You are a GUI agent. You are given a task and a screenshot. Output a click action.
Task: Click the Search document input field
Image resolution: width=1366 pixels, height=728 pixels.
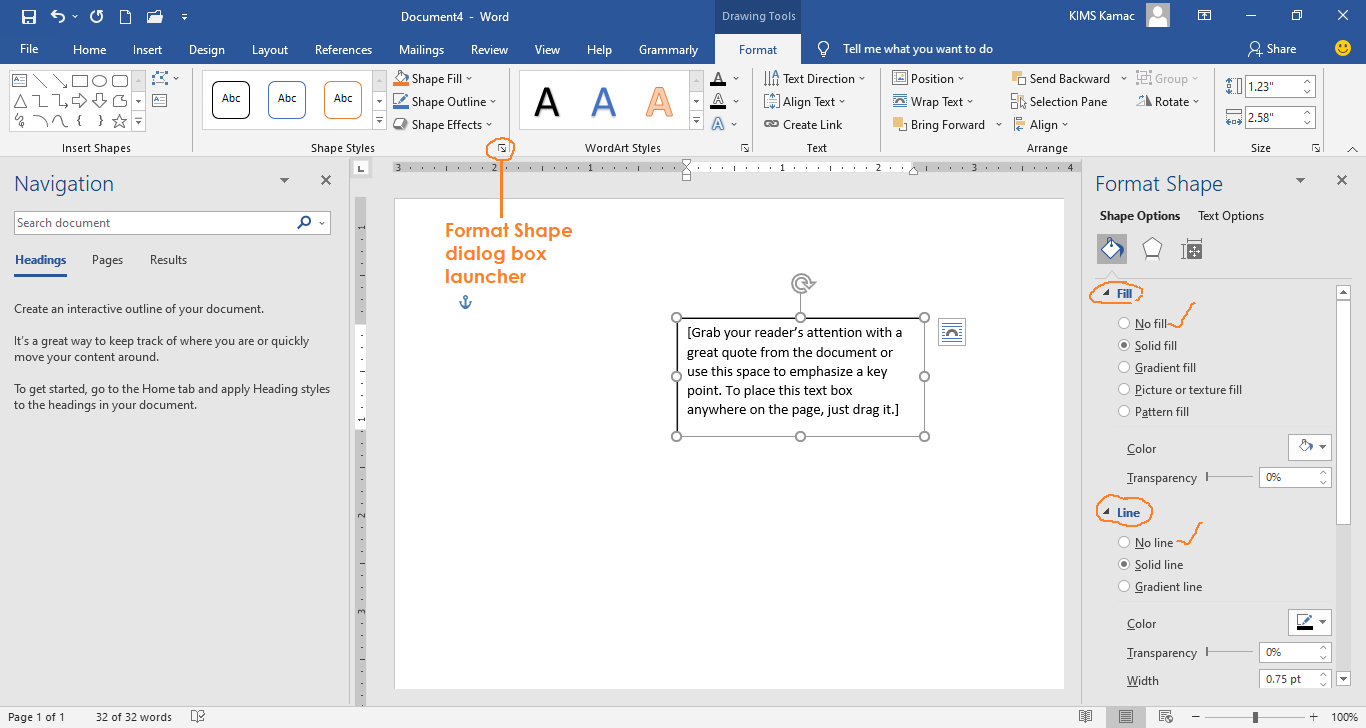pos(155,223)
